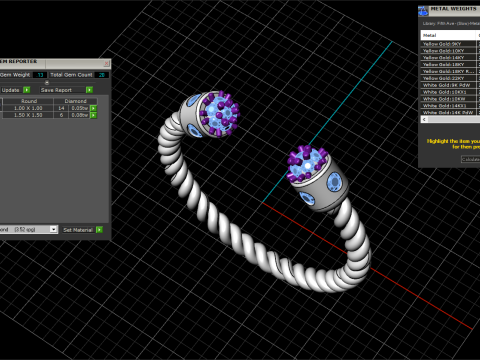Viewport: 480px width, 360px height.
Task: Click the green arrow next to Update
Action: (27, 90)
